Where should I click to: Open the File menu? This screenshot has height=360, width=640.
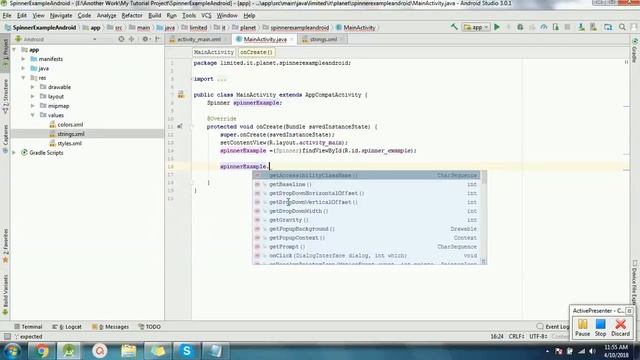click(7, 16)
